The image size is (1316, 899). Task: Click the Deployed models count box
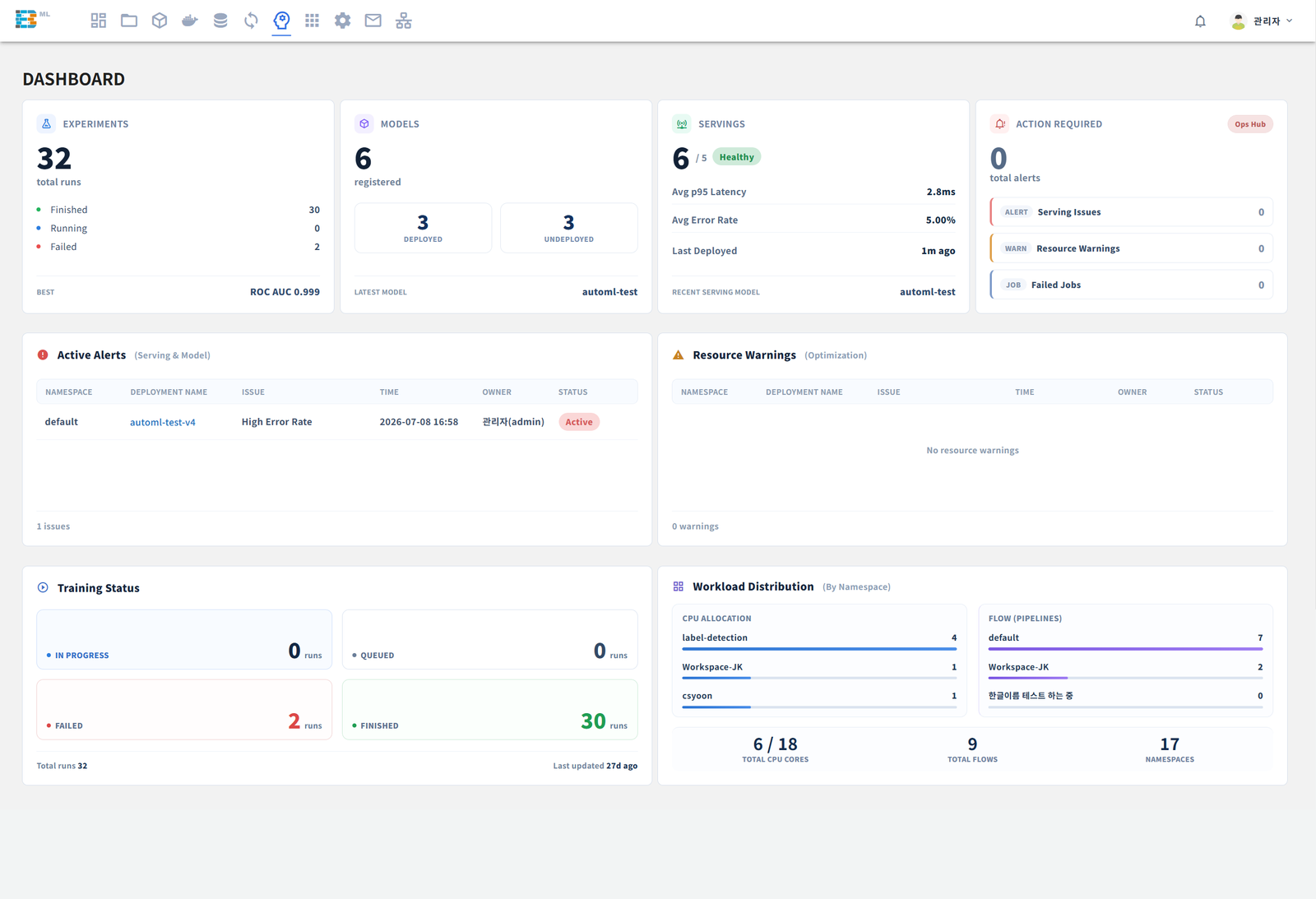point(423,228)
